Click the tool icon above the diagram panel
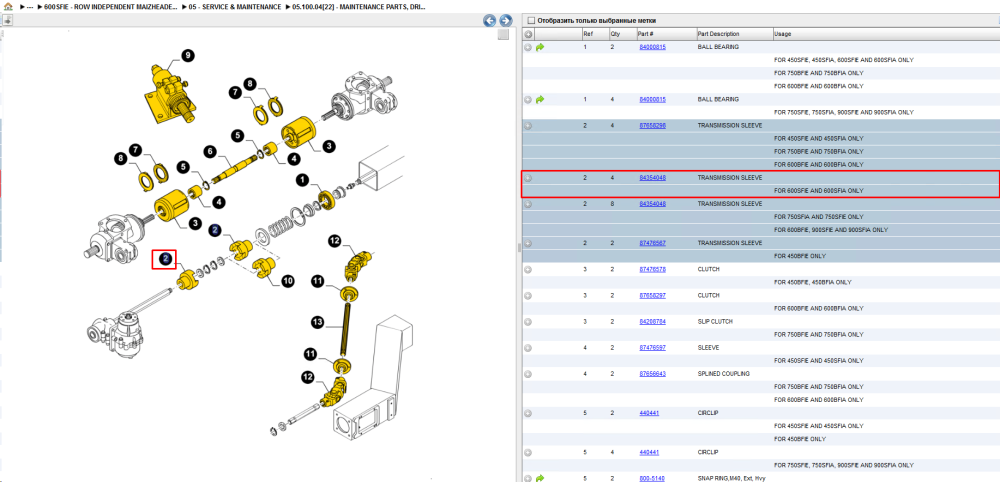Image resolution: width=1000 pixels, height=482 pixels. tap(7, 20)
